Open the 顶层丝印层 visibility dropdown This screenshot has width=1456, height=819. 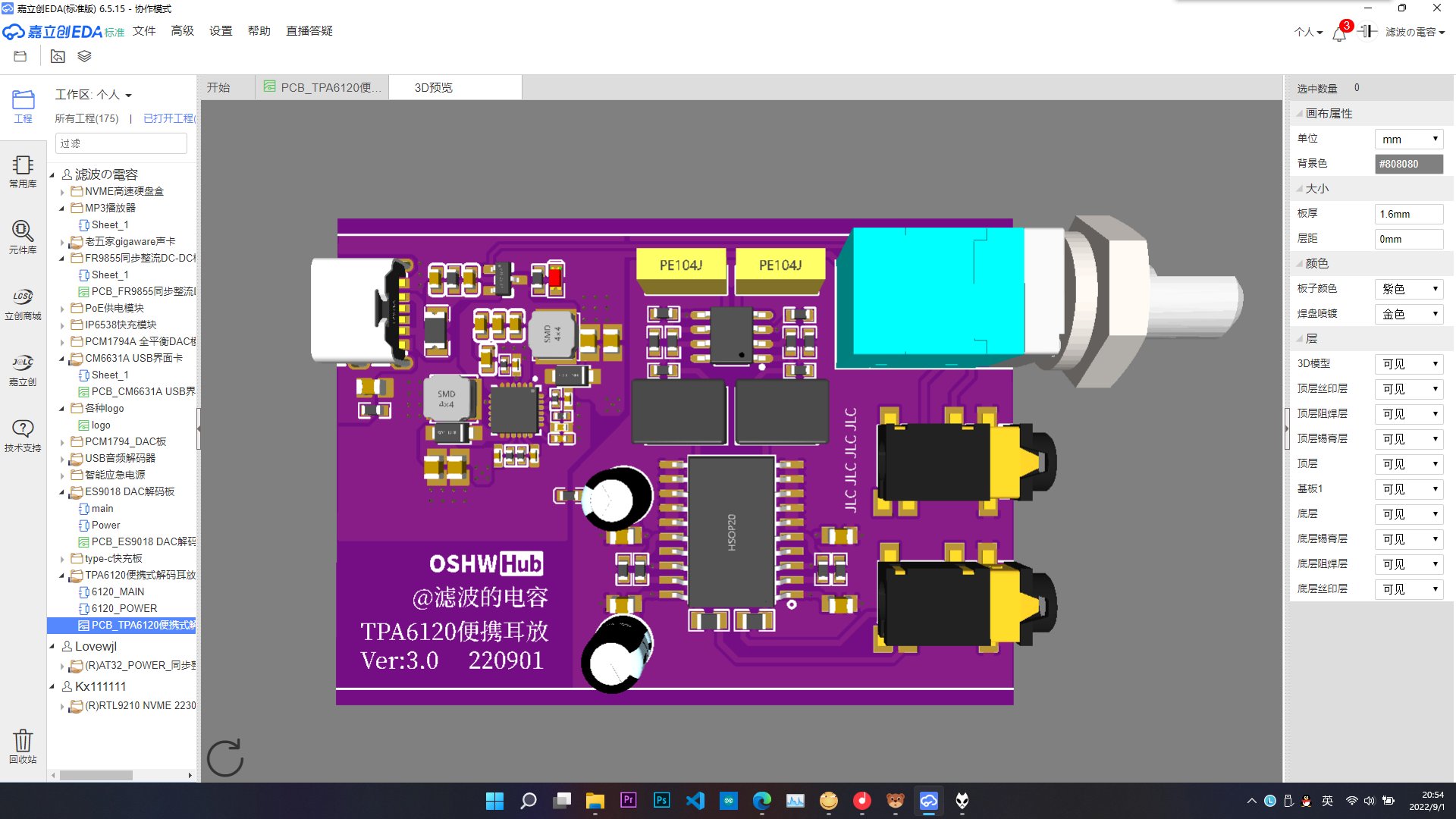click(x=1408, y=389)
